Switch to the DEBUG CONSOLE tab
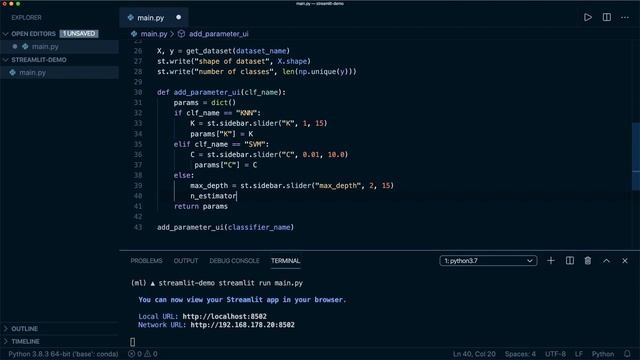 (x=234, y=261)
